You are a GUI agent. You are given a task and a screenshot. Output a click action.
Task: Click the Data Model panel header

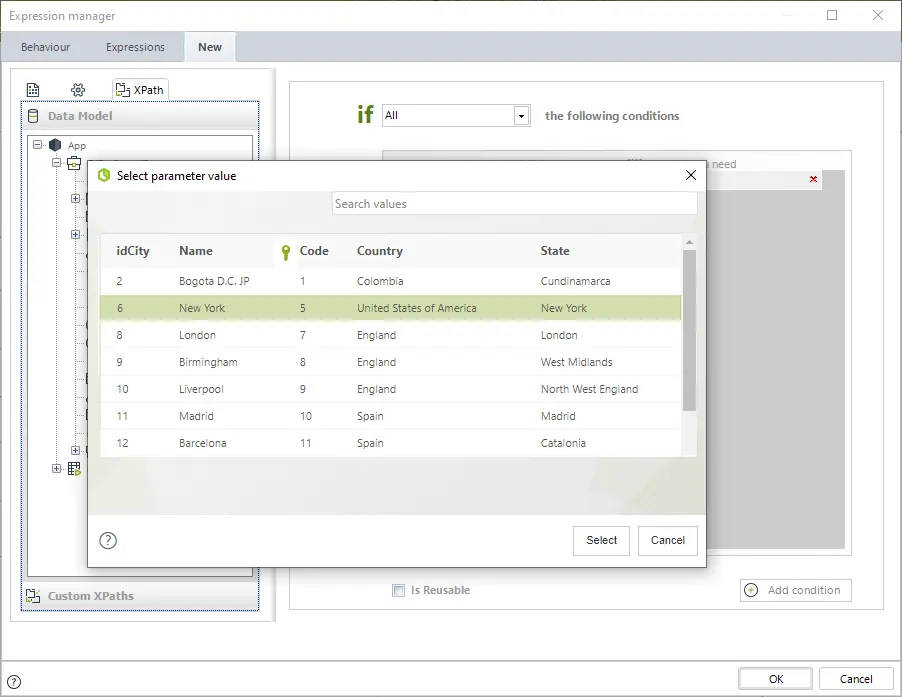point(140,116)
